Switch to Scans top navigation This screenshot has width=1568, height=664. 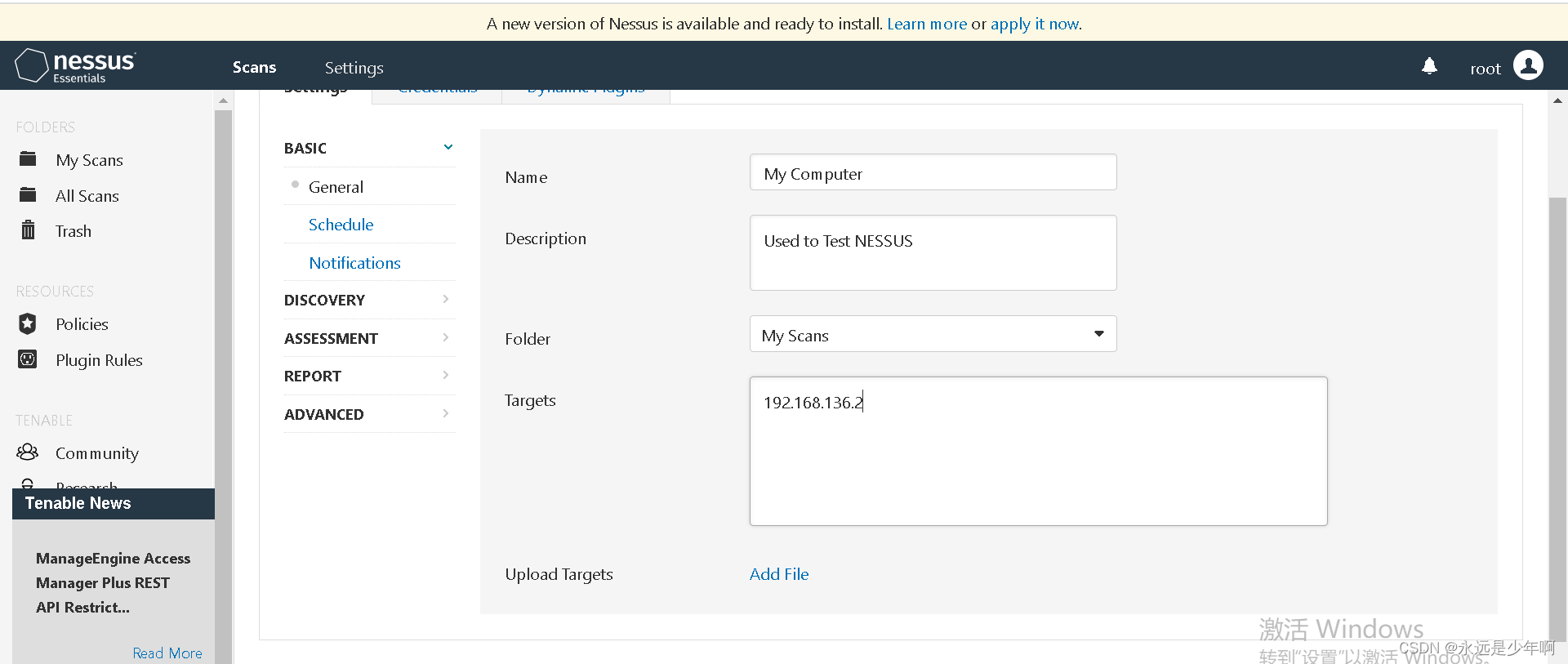click(254, 67)
